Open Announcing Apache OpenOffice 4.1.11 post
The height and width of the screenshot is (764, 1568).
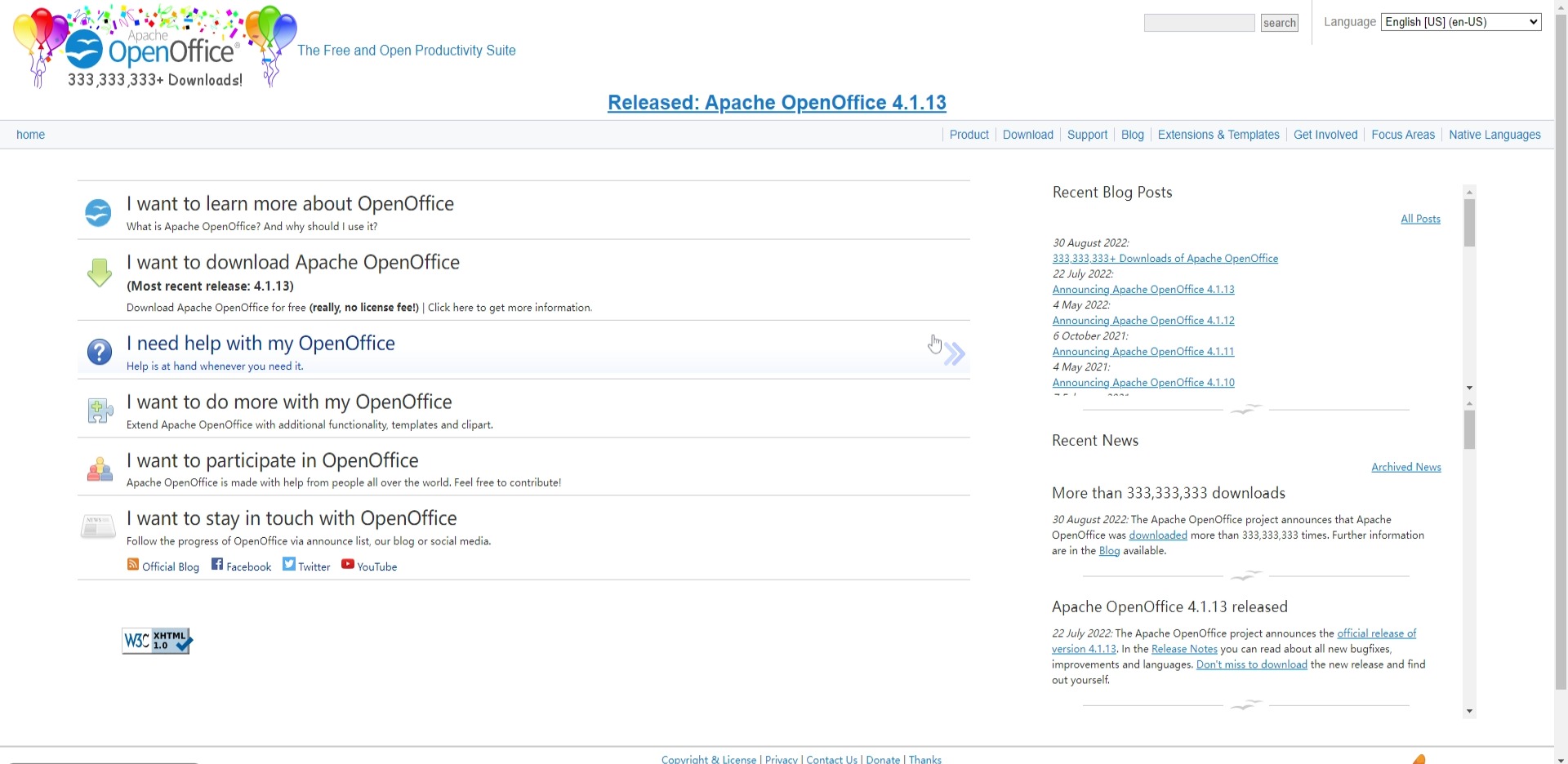1143,352
